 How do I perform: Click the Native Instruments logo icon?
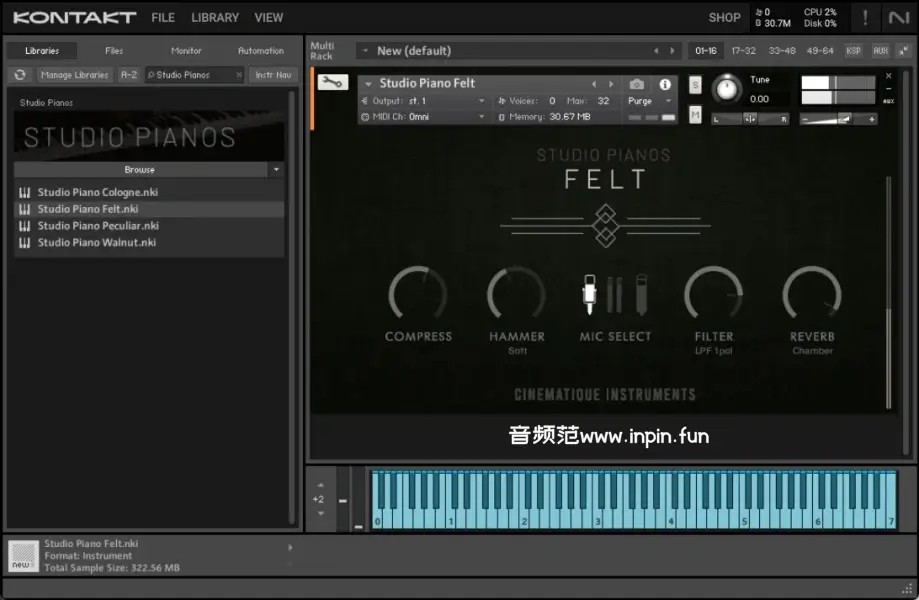tap(898, 18)
